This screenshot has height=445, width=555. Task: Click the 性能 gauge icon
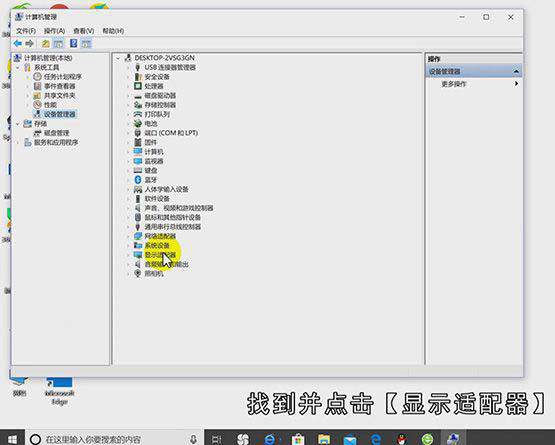tap(37, 105)
